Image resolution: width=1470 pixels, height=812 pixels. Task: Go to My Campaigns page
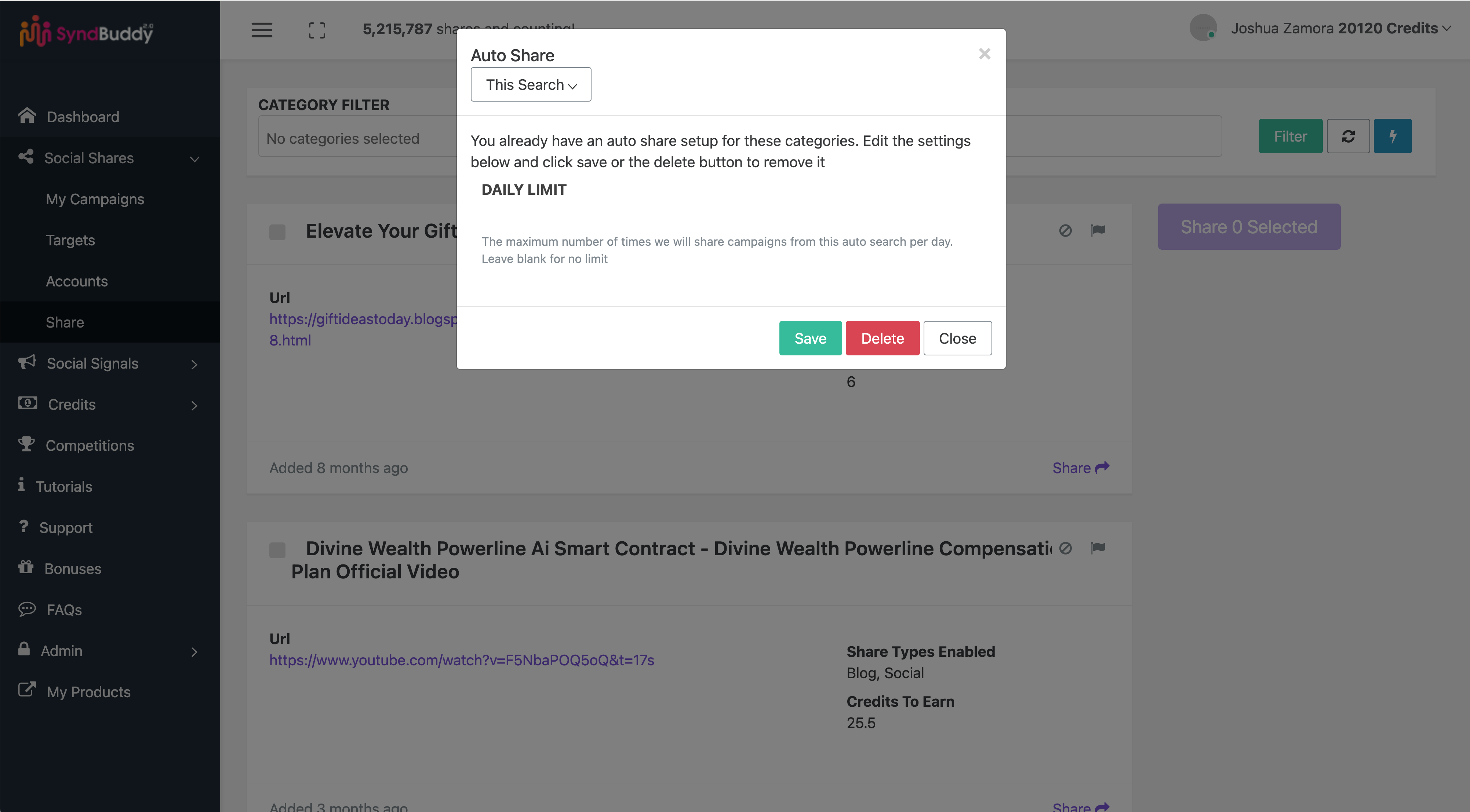click(x=95, y=199)
